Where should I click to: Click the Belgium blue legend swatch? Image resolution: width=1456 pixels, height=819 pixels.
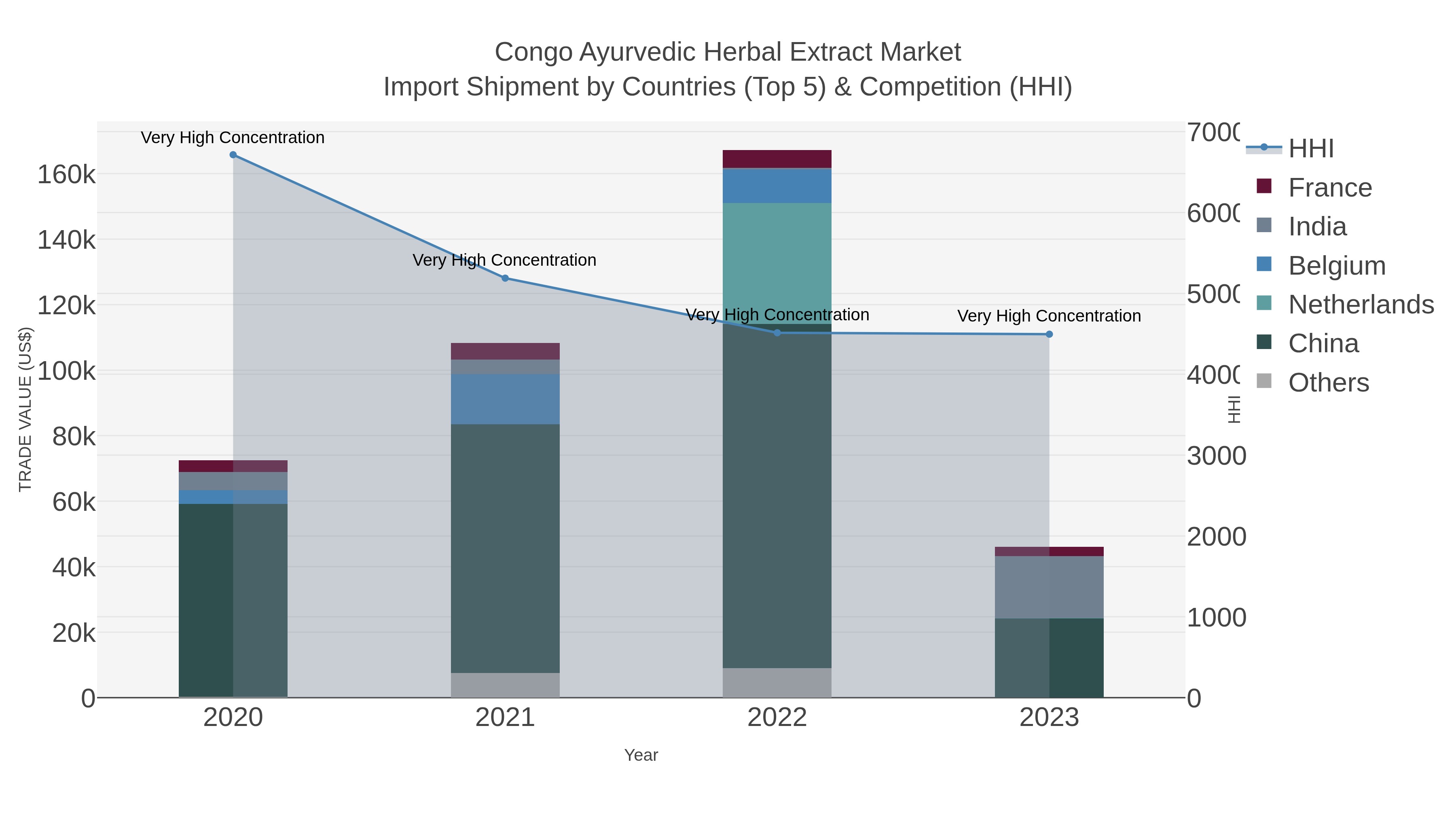(x=1264, y=264)
